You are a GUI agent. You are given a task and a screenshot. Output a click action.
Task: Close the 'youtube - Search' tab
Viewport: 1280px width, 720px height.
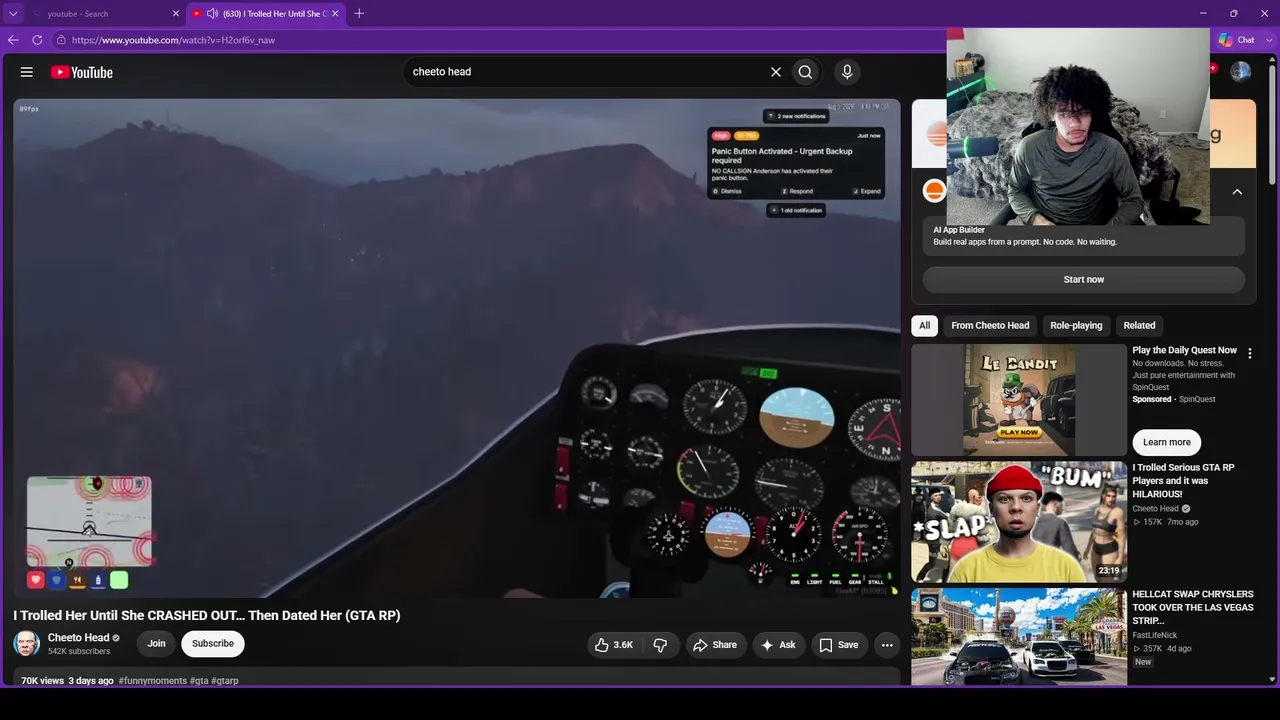click(176, 14)
